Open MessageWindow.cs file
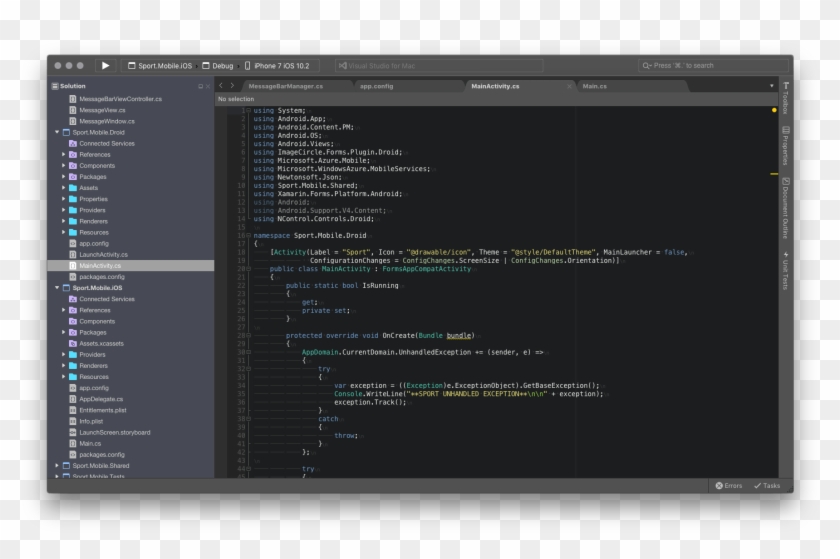 107,121
